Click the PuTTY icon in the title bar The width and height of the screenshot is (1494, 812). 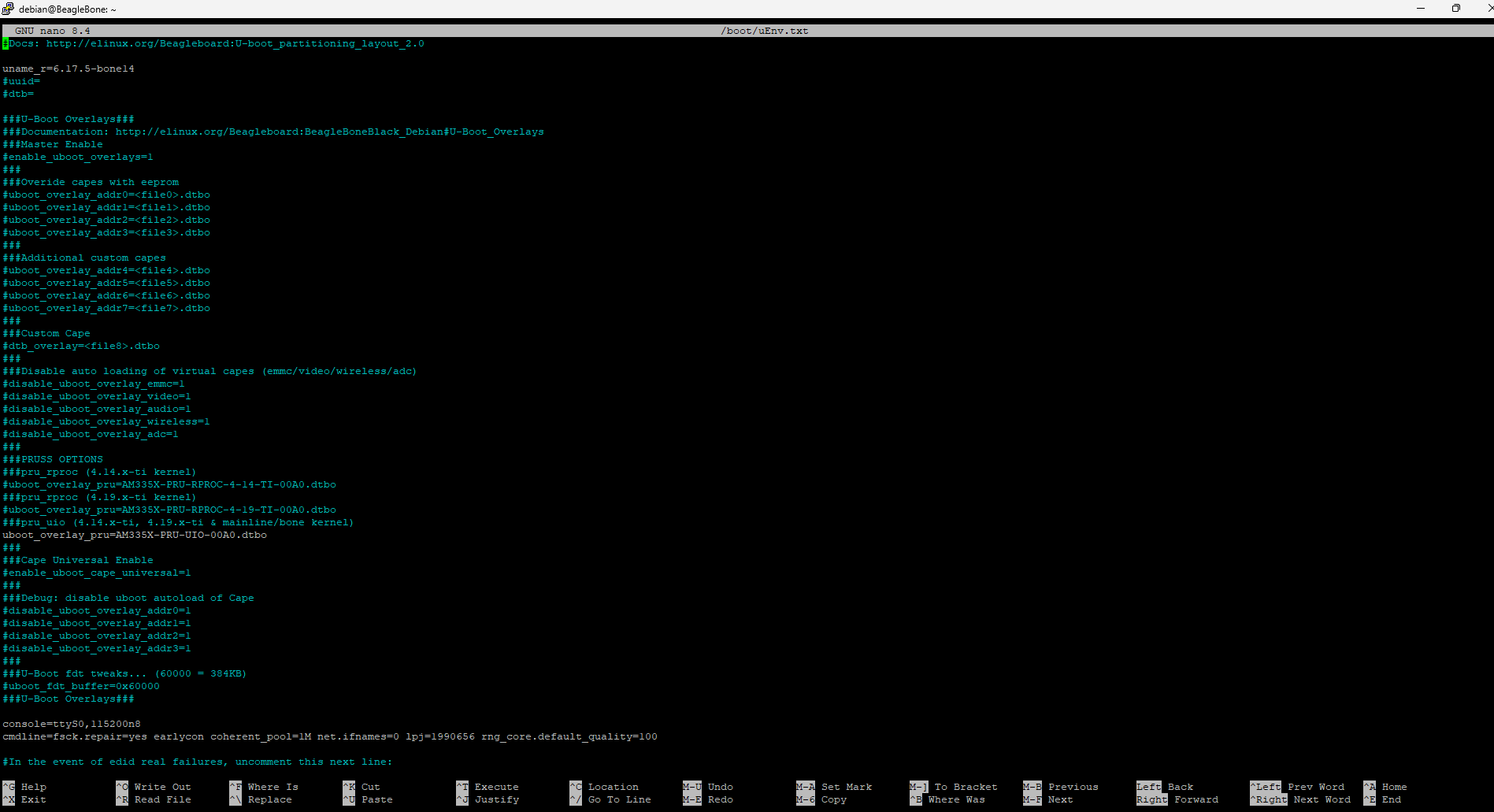(8, 9)
